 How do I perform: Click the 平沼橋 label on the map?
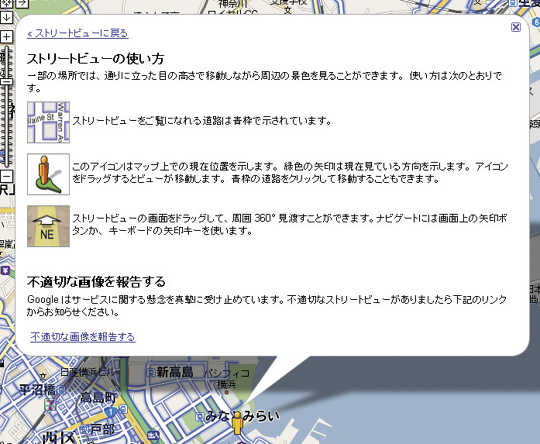(37, 390)
